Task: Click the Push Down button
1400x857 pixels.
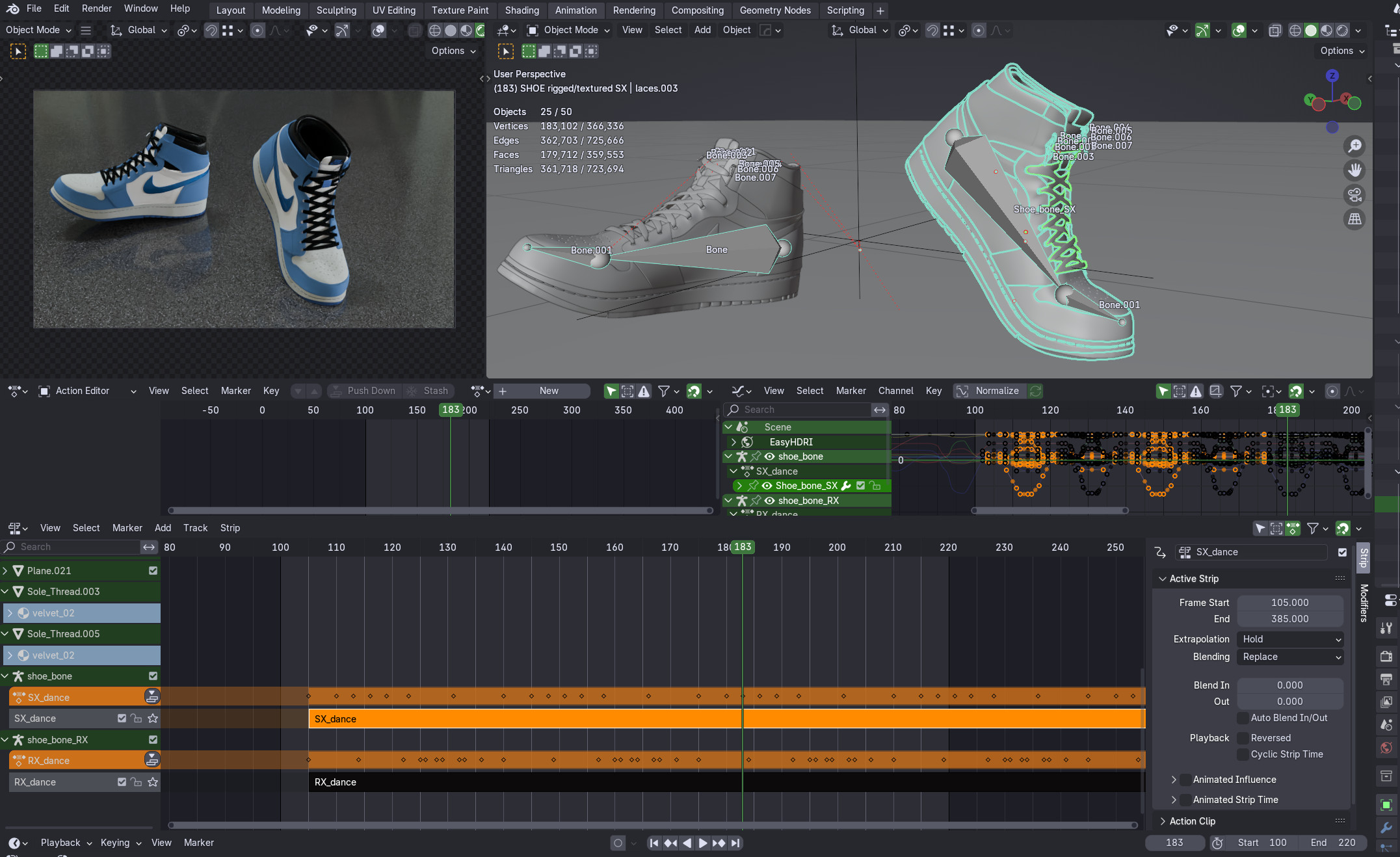Action: coord(363,391)
